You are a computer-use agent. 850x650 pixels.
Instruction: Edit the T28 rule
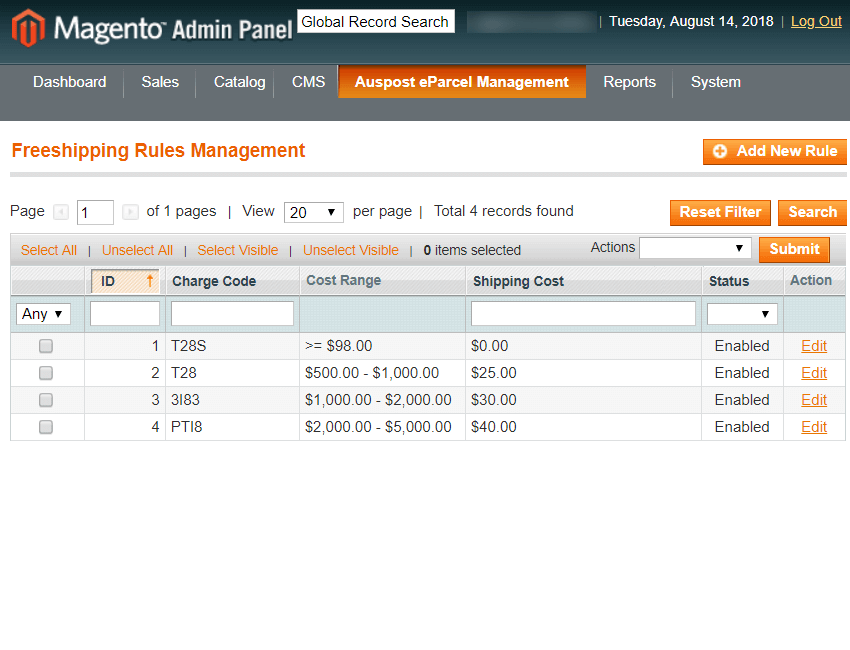pos(814,373)
